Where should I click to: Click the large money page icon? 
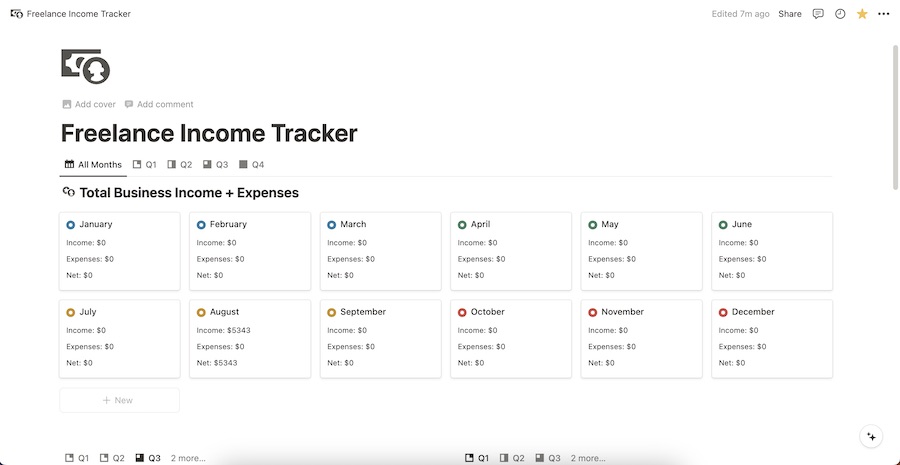(86, 66)
